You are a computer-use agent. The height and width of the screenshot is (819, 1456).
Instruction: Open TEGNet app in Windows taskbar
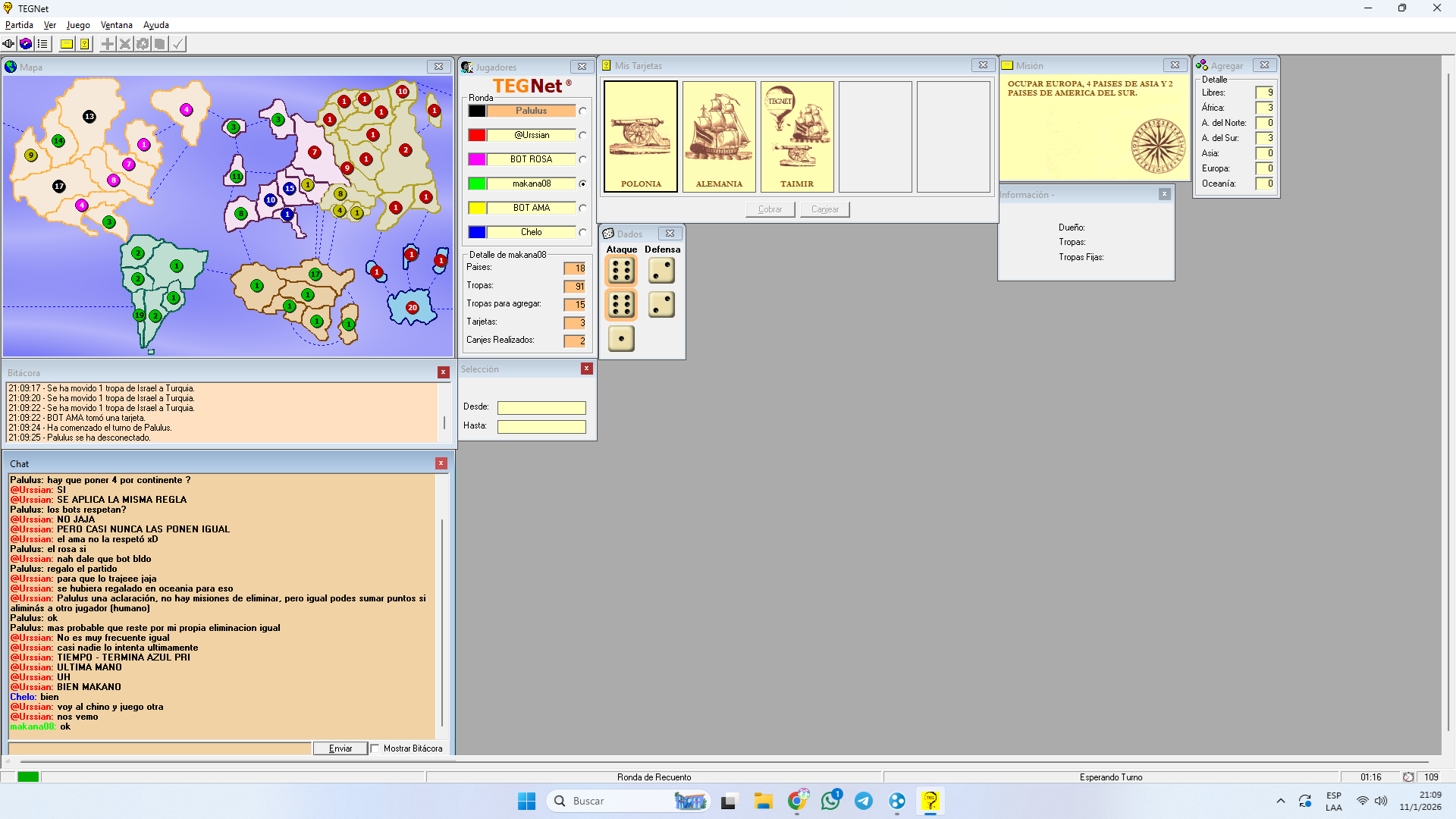(930, 801)
